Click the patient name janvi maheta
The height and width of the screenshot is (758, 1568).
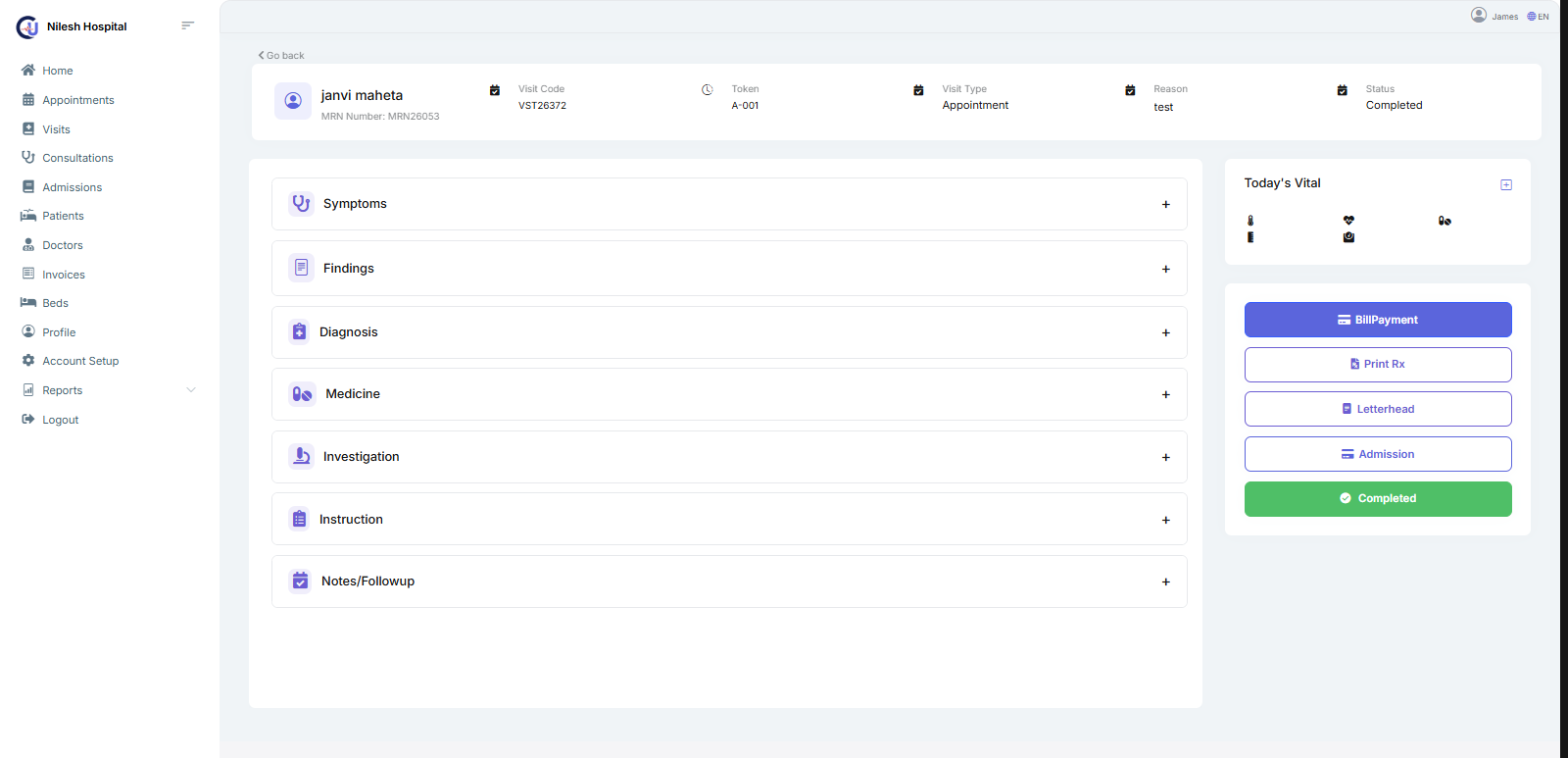(x=362, y=95)
